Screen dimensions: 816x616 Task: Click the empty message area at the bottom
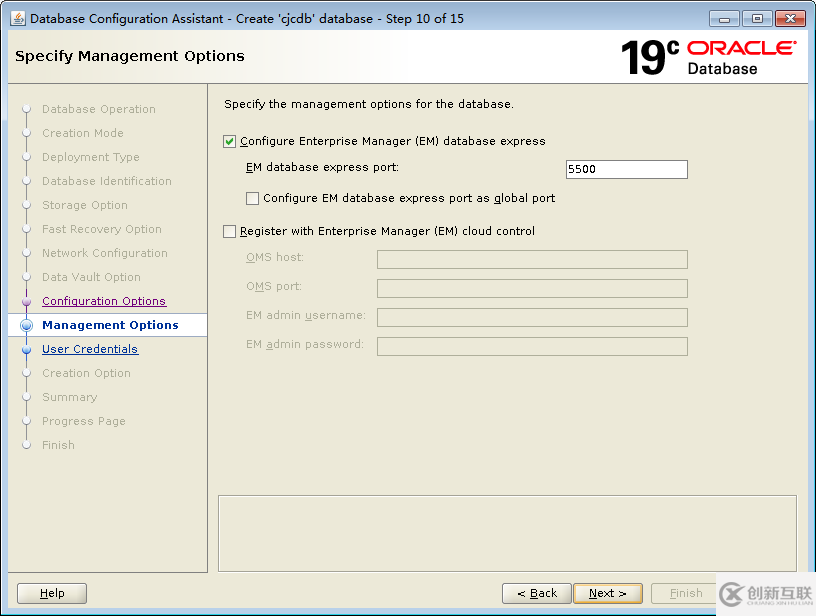(x=507, y=533)
